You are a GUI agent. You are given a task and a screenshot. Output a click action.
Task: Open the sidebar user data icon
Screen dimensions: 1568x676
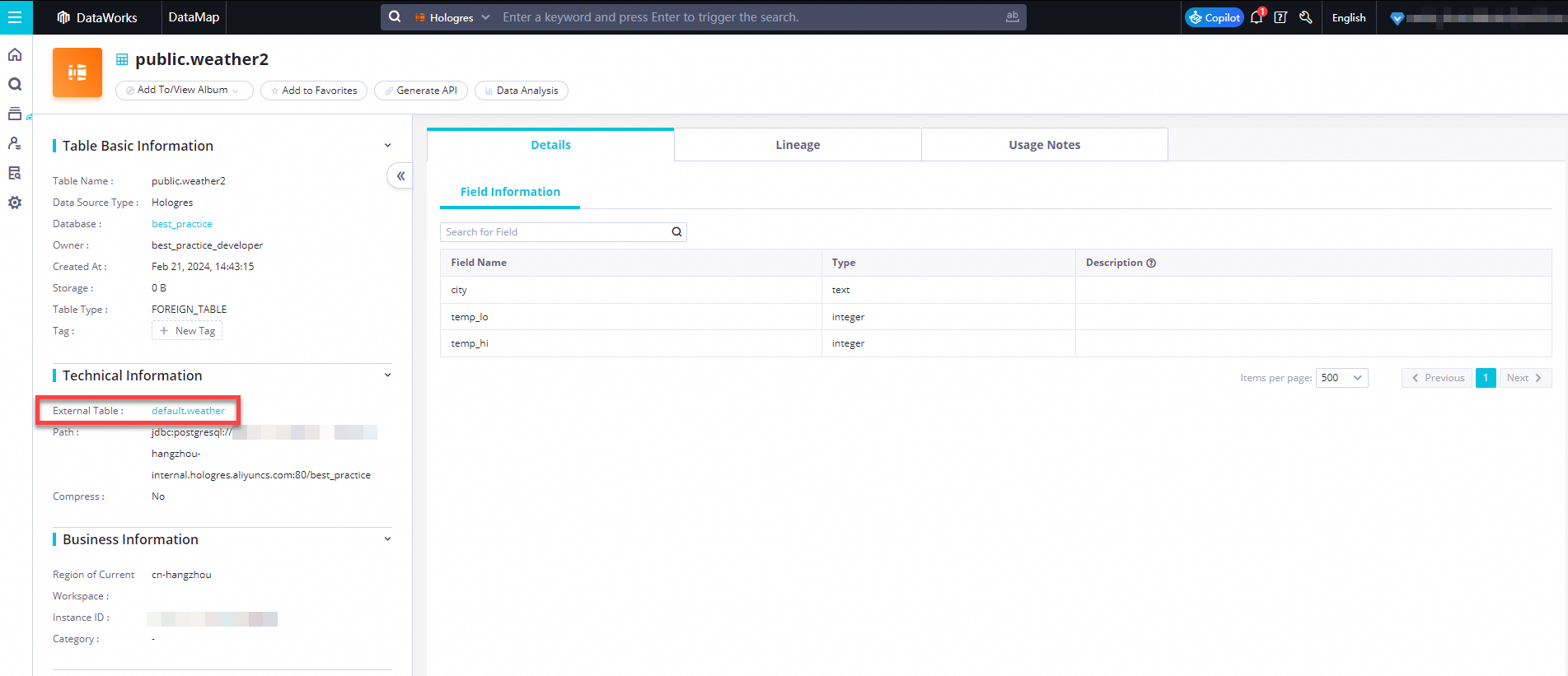15,143
